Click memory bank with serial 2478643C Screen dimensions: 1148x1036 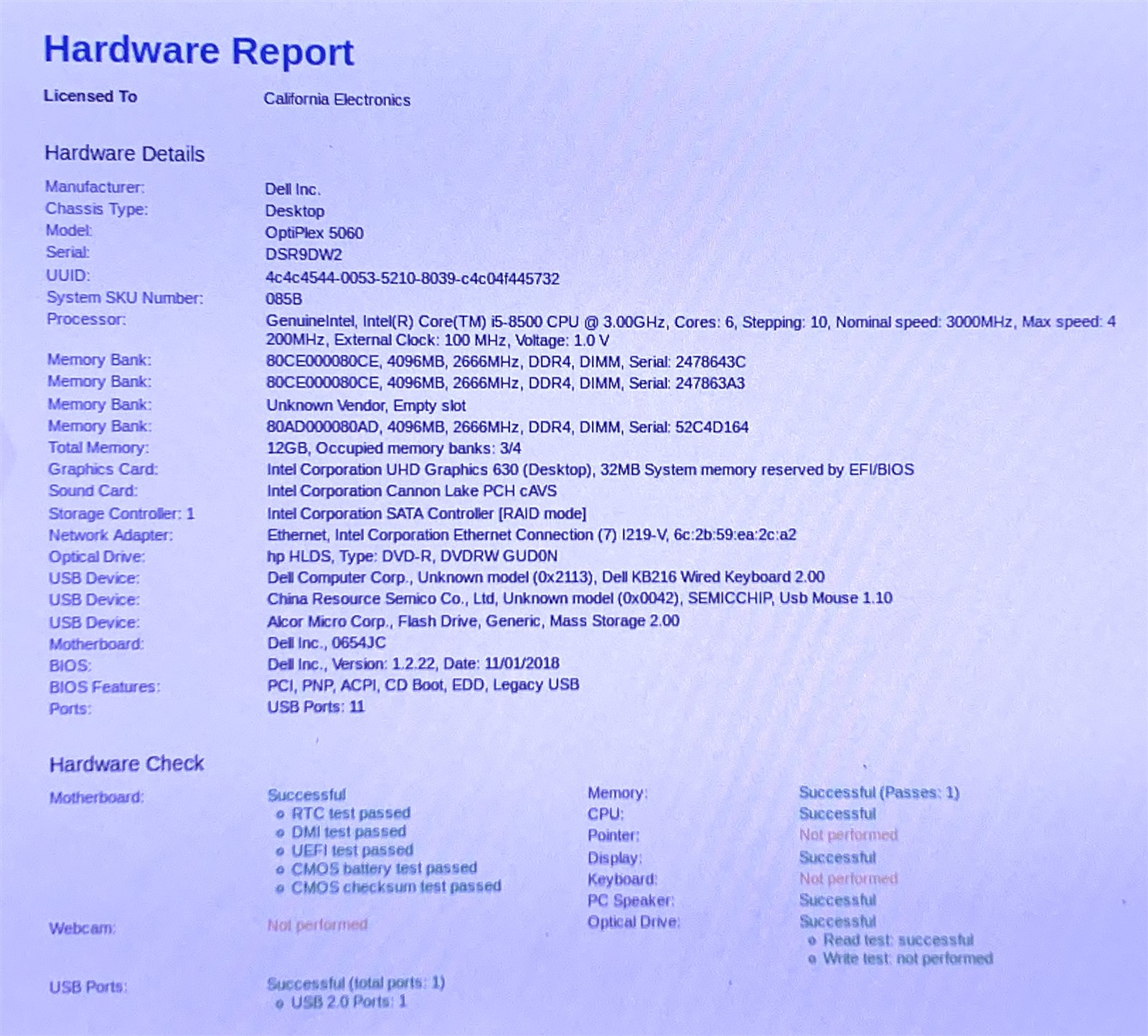coord(506,362)
